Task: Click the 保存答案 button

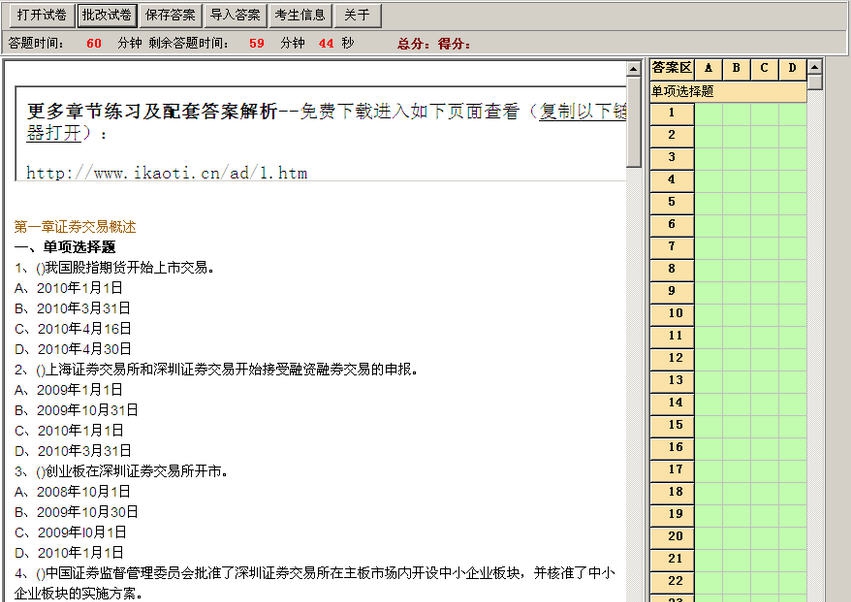Action: (170, 15)
